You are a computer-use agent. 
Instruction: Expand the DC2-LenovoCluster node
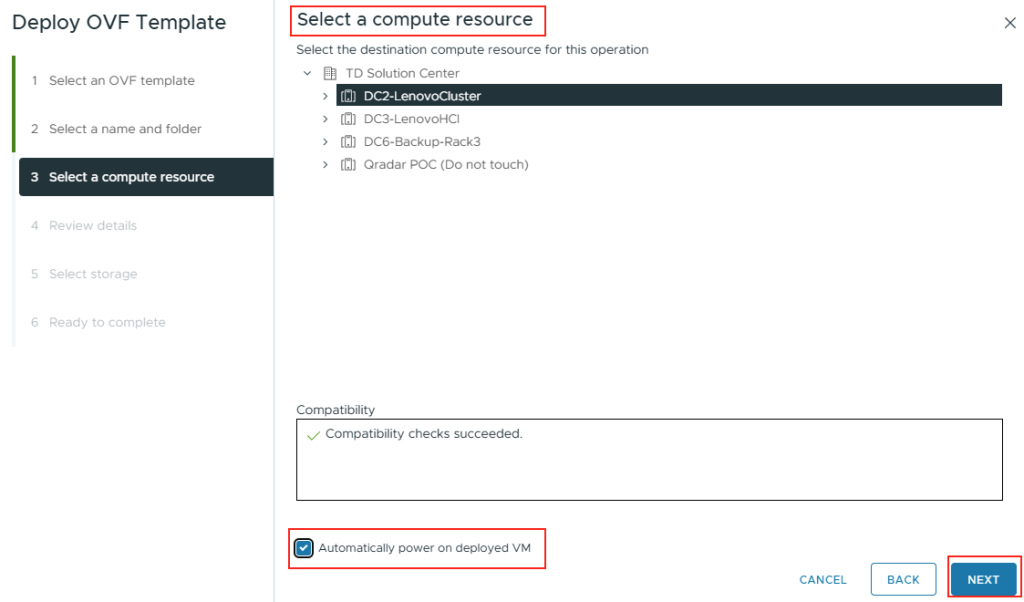[x=326, y=96]
